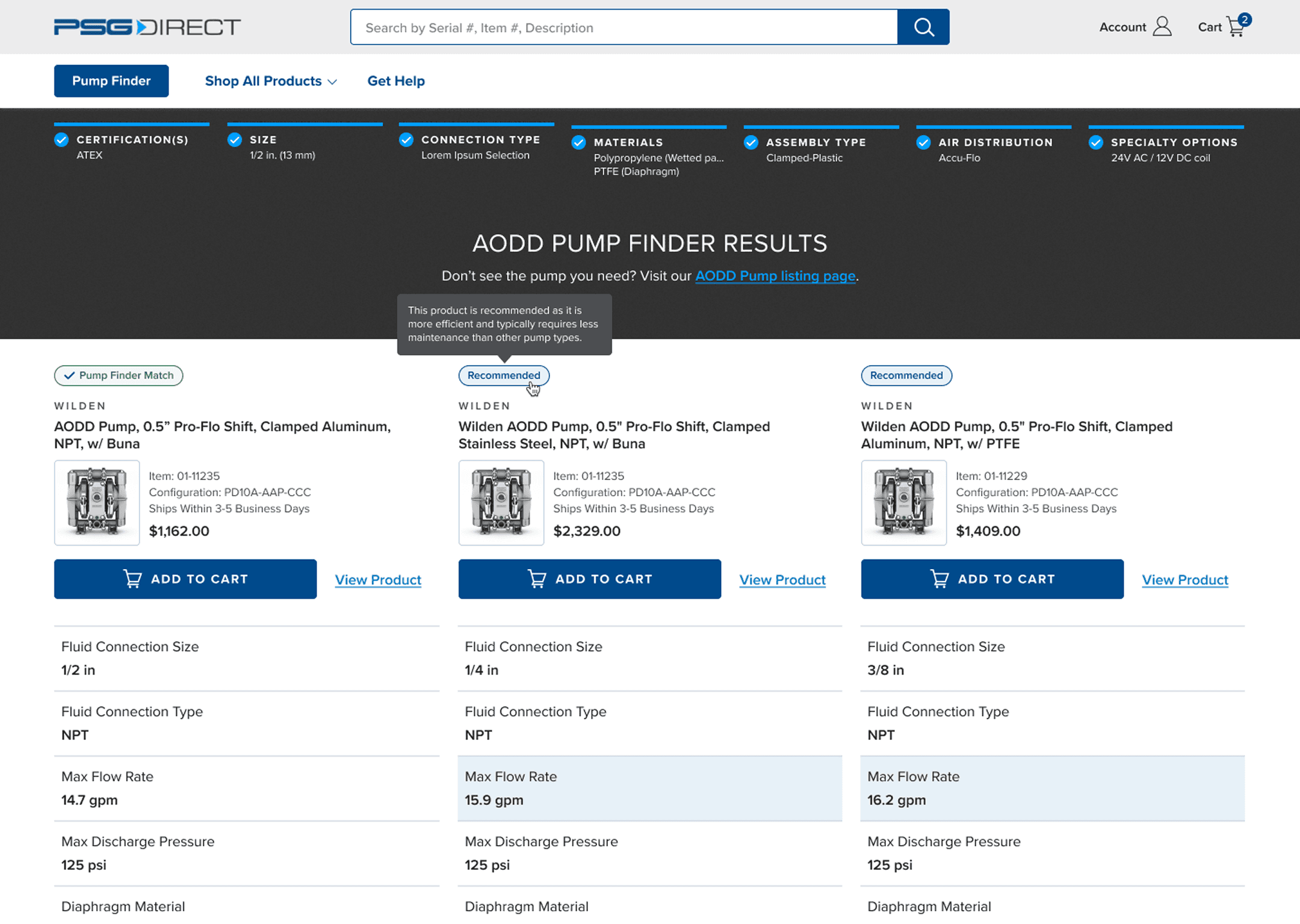Open the Account menu via the user icon
This screenshot has width=1300, height=924.
click(x=1162, y=26)
